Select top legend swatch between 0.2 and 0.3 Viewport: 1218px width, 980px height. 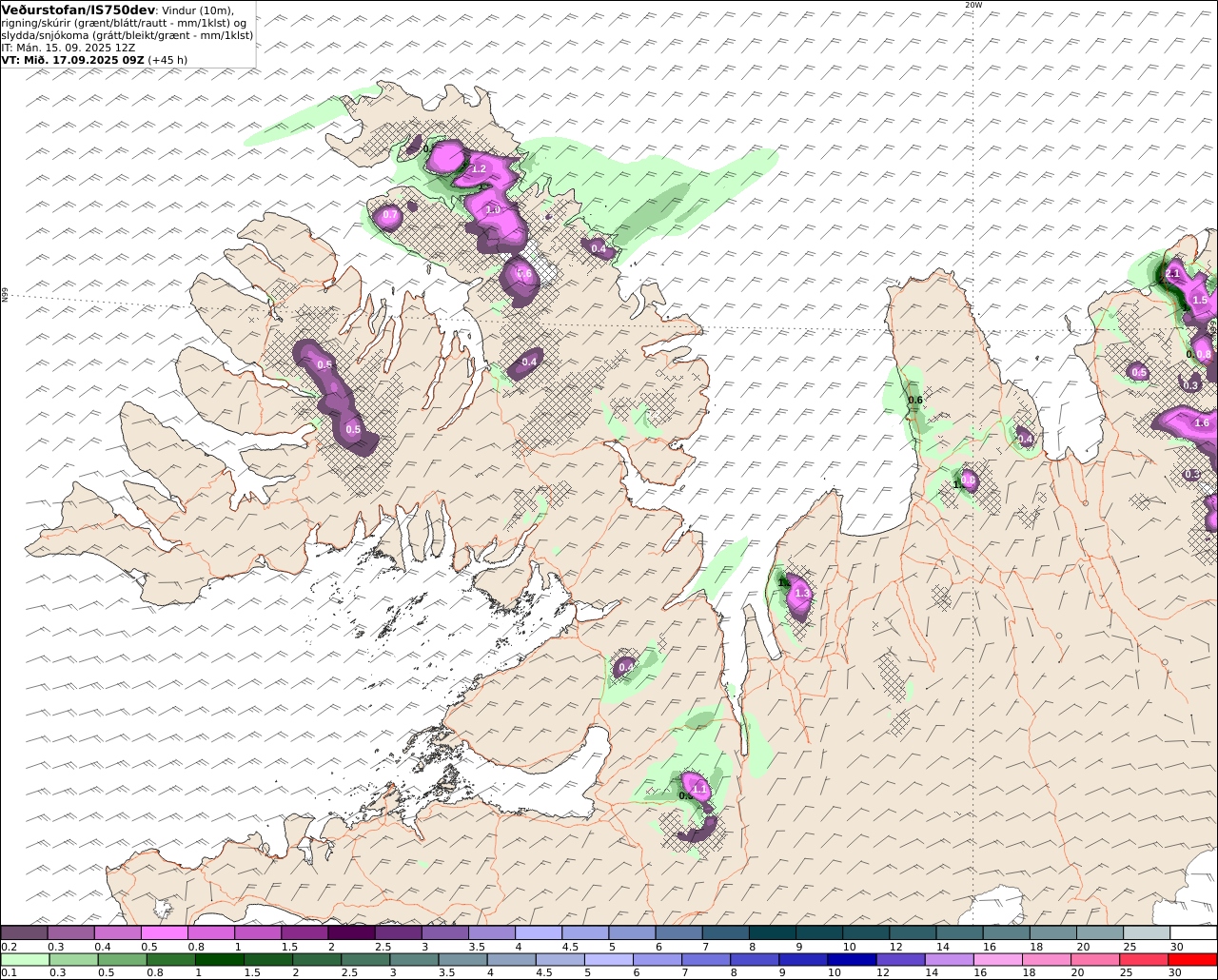[24, 932]
